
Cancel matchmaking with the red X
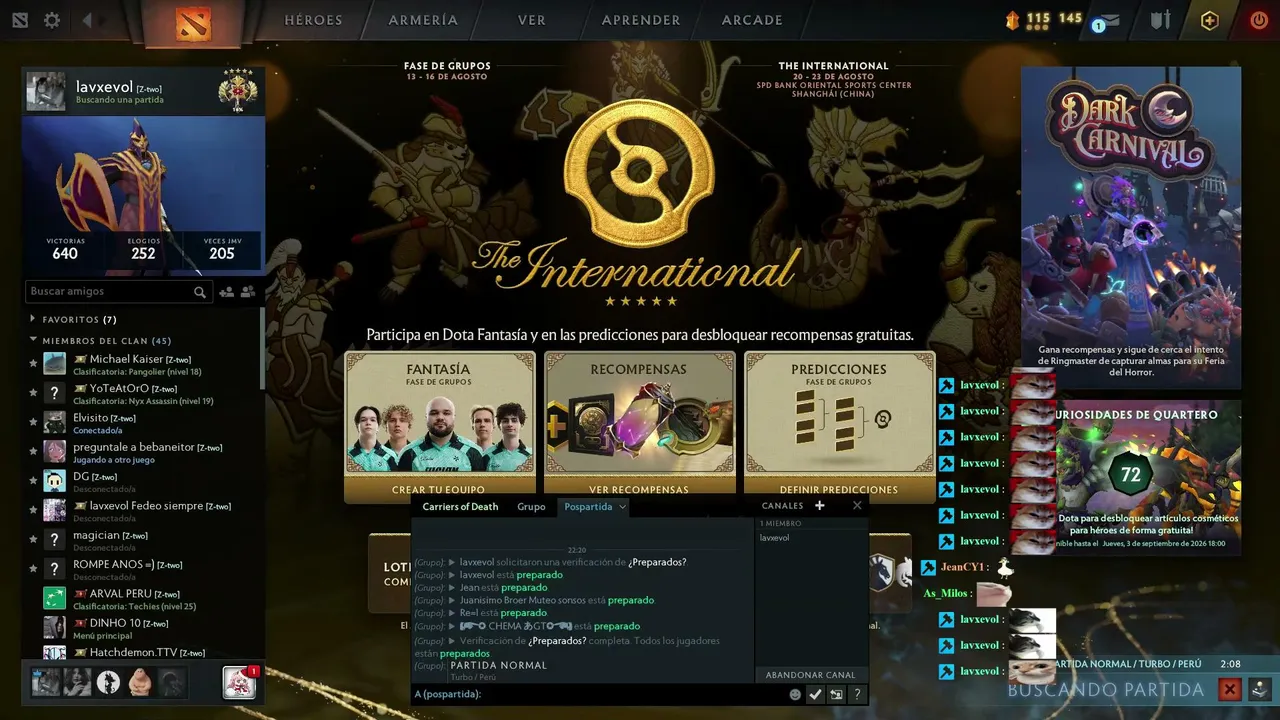1230,689
